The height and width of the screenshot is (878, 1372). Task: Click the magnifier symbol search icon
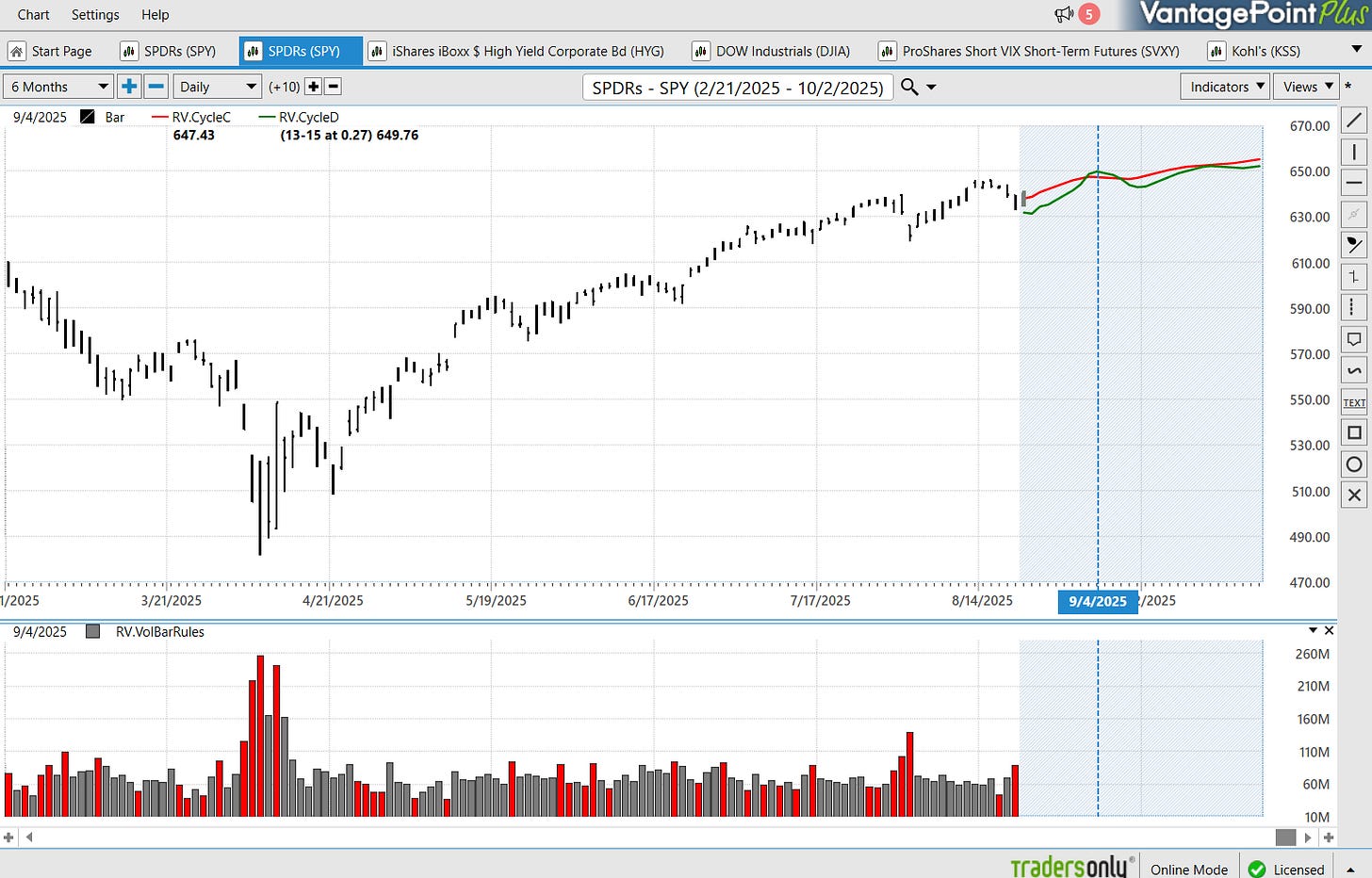(x=909, y=87)
